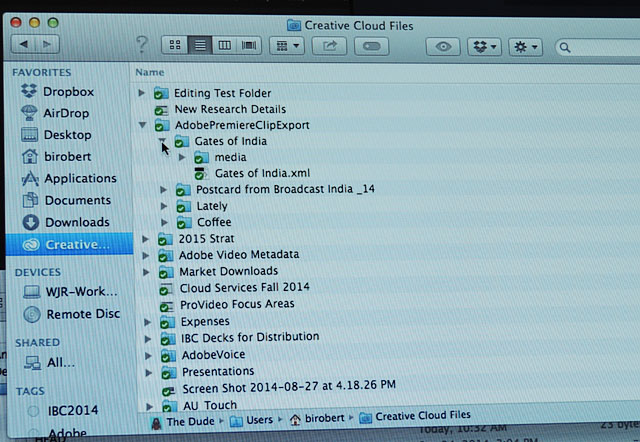Select Screen Shot 2014-08-27 at 4.18.26 PM

click(289, 386)
